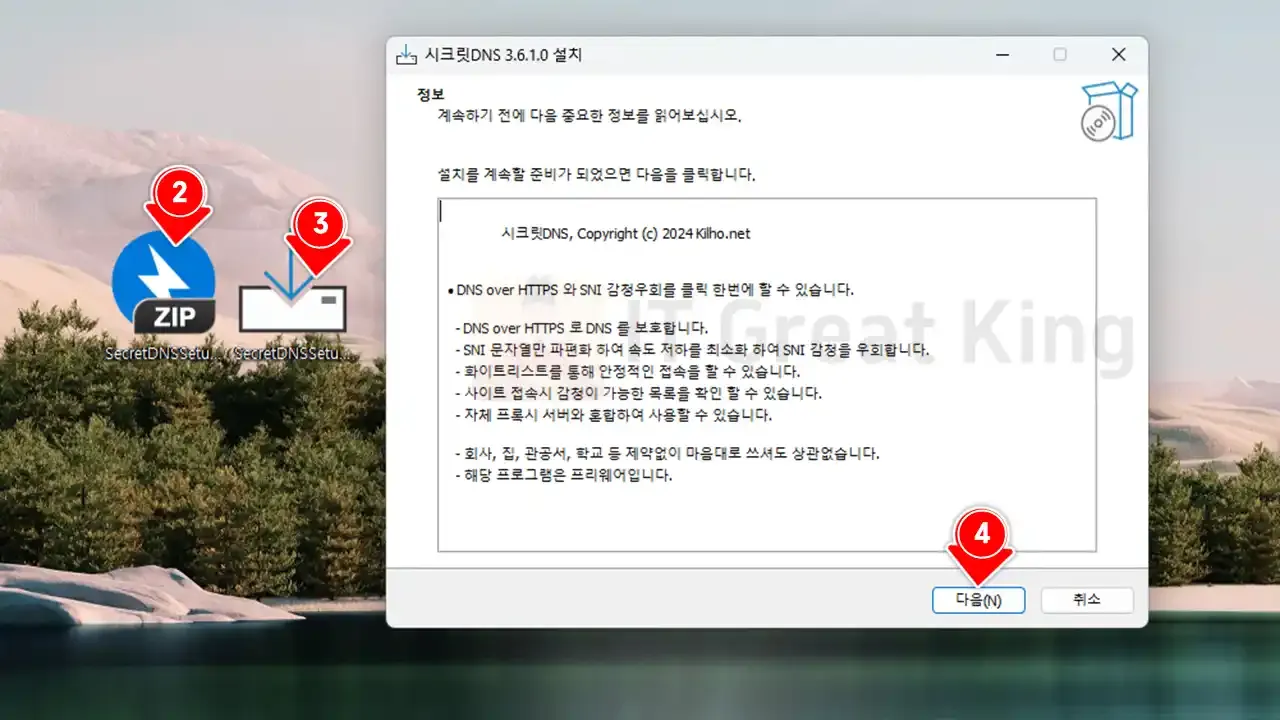Click the 정보 heading
Viewport: 1280px width, 720px height.
tap(431, 96)
